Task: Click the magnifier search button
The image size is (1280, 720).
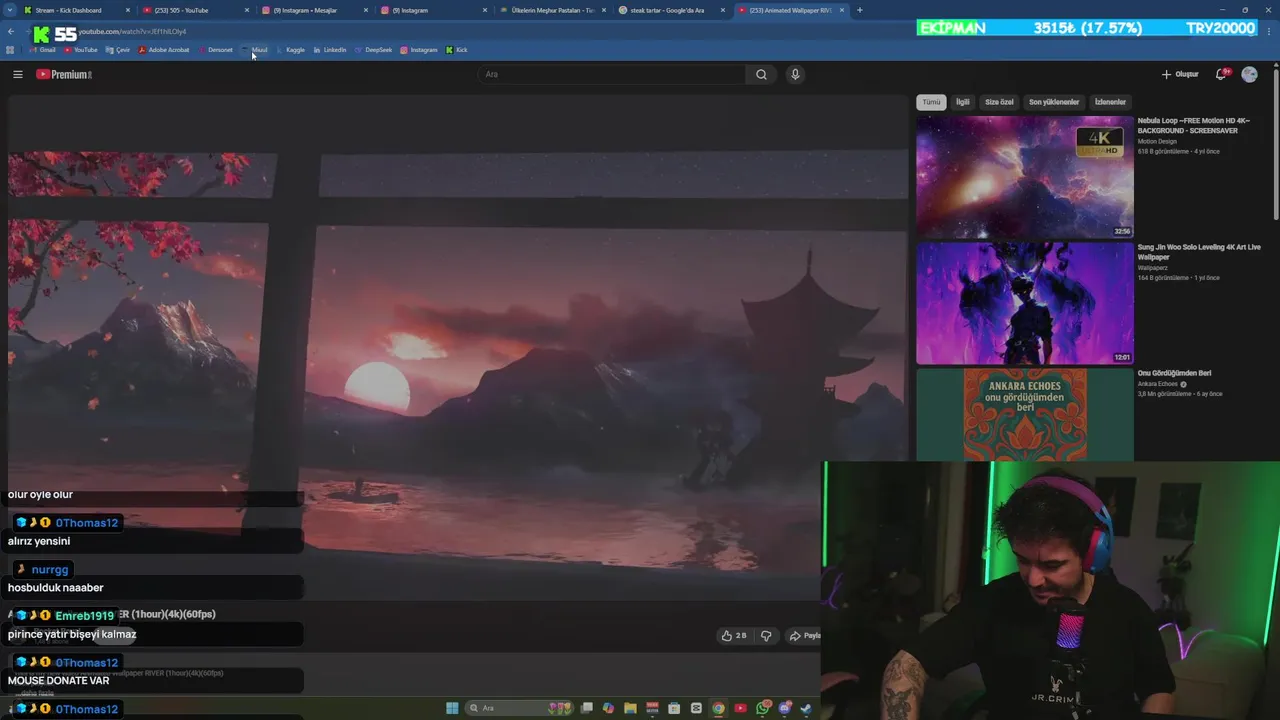Action: (761, 74)
